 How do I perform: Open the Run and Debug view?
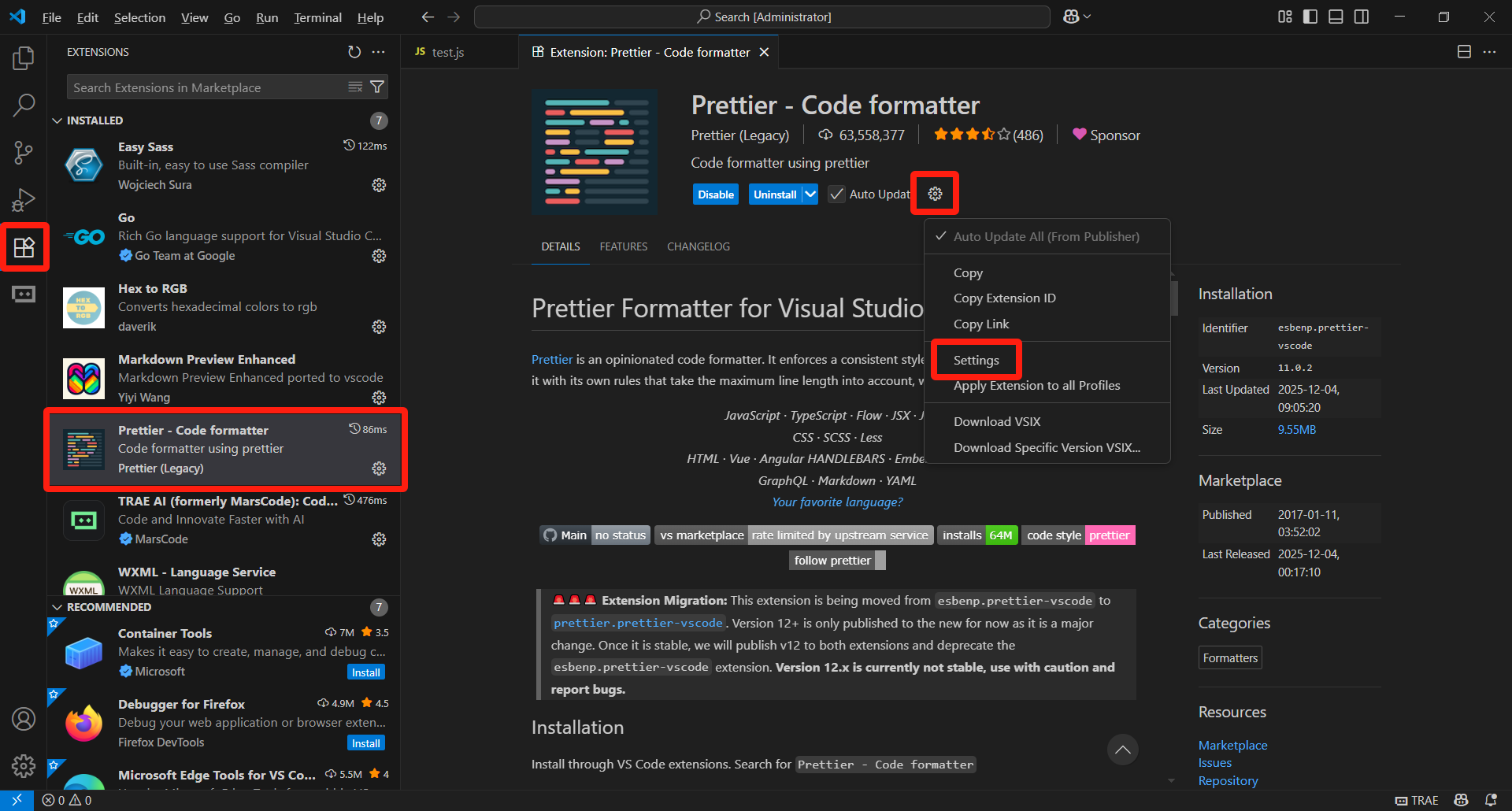[x=24, y=199]
